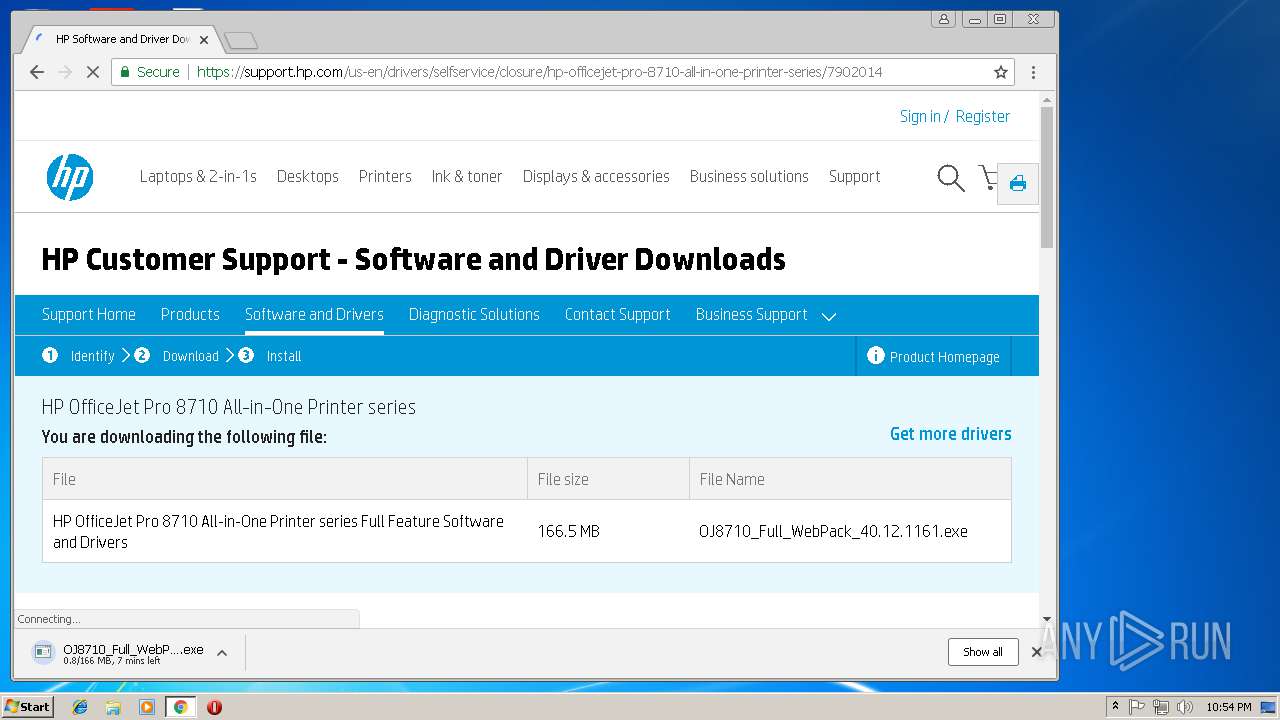Open the Contact Support tab
Screen dimensions: 1280x720
tap(617, 314)
